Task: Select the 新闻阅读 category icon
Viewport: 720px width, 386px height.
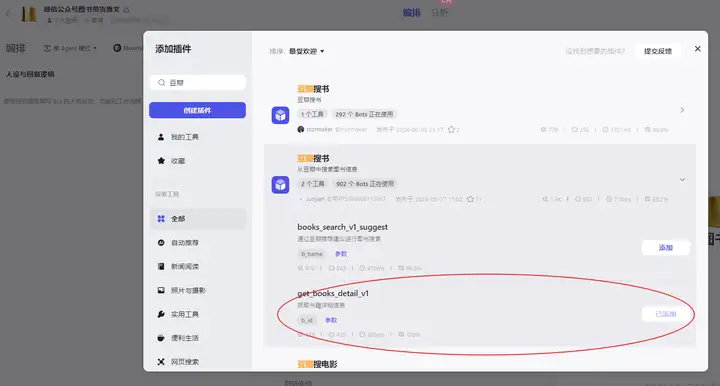Action: [x=161, y=266]
